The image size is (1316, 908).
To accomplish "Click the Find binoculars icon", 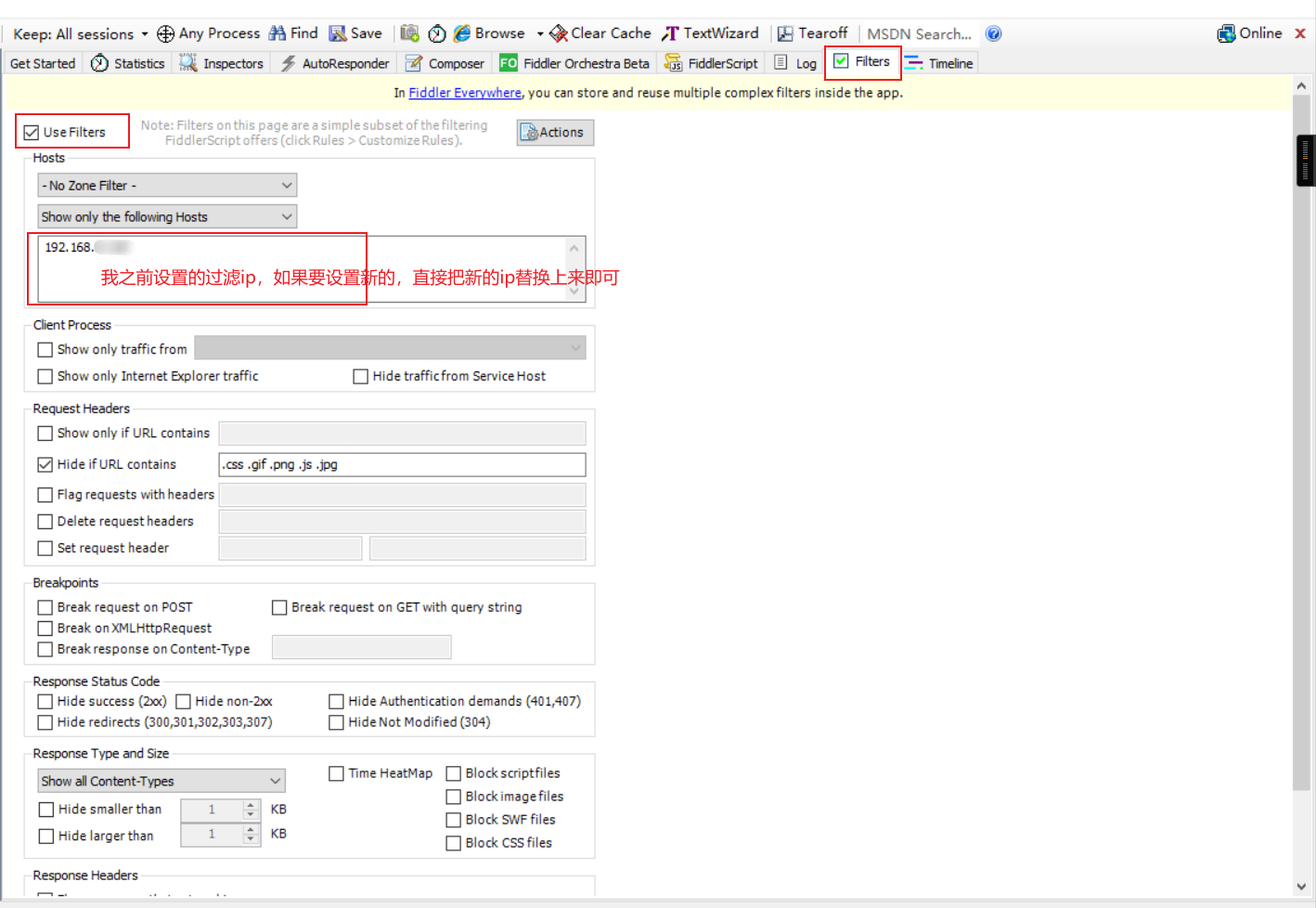I will (277, 33).
